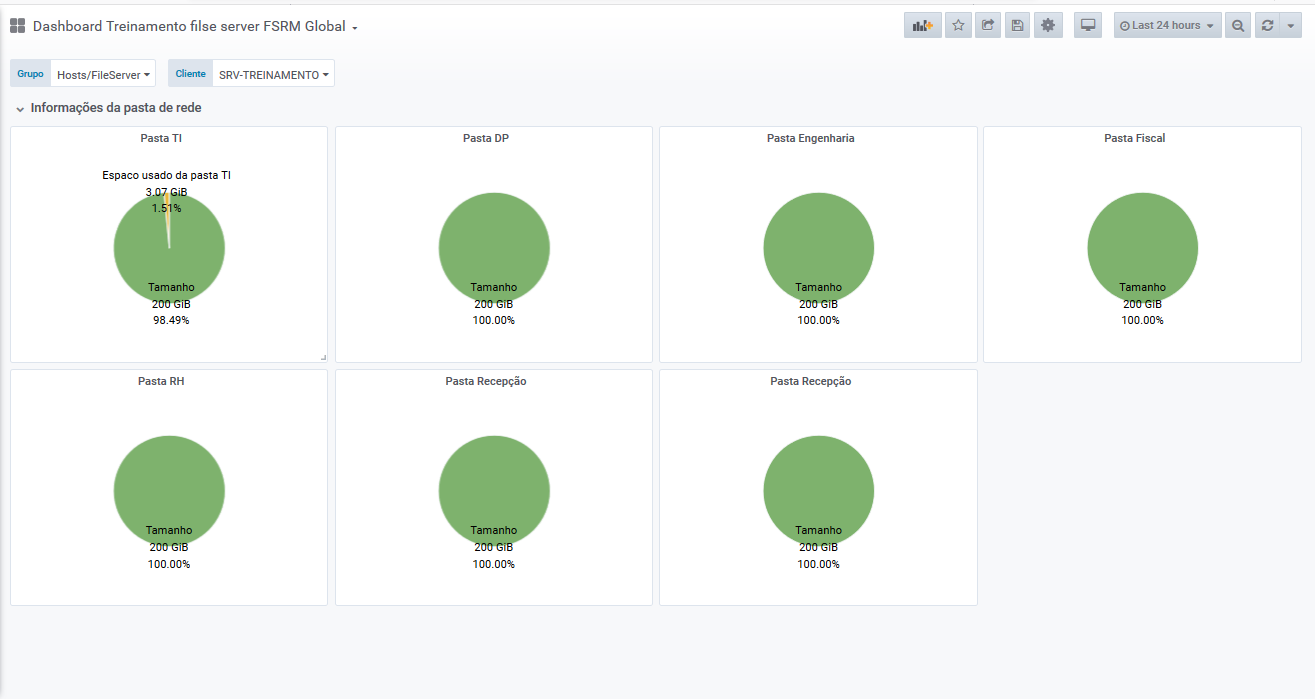Save dashboard with floppy disk icon

click(x=1018, y=26)
